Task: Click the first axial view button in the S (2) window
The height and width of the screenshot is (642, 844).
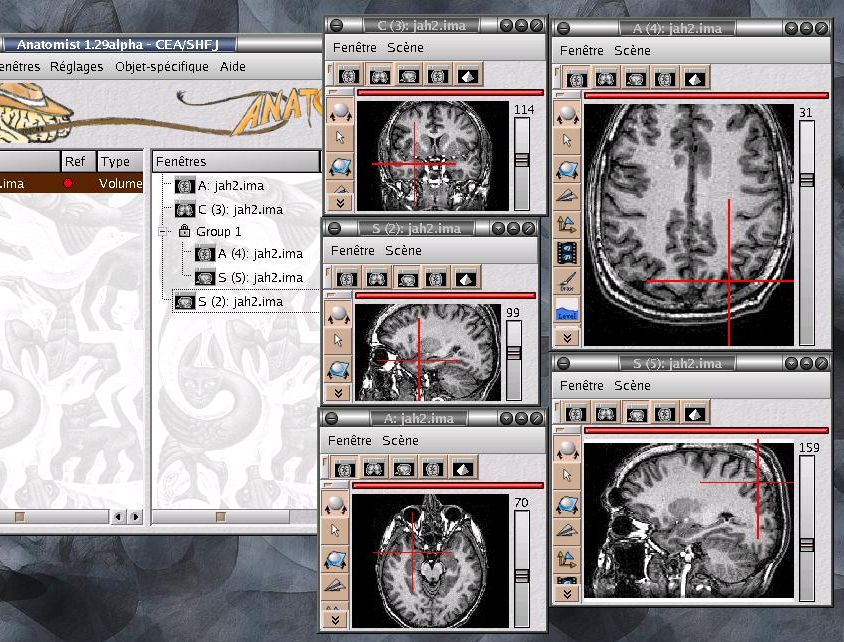Action: (347, 278)
